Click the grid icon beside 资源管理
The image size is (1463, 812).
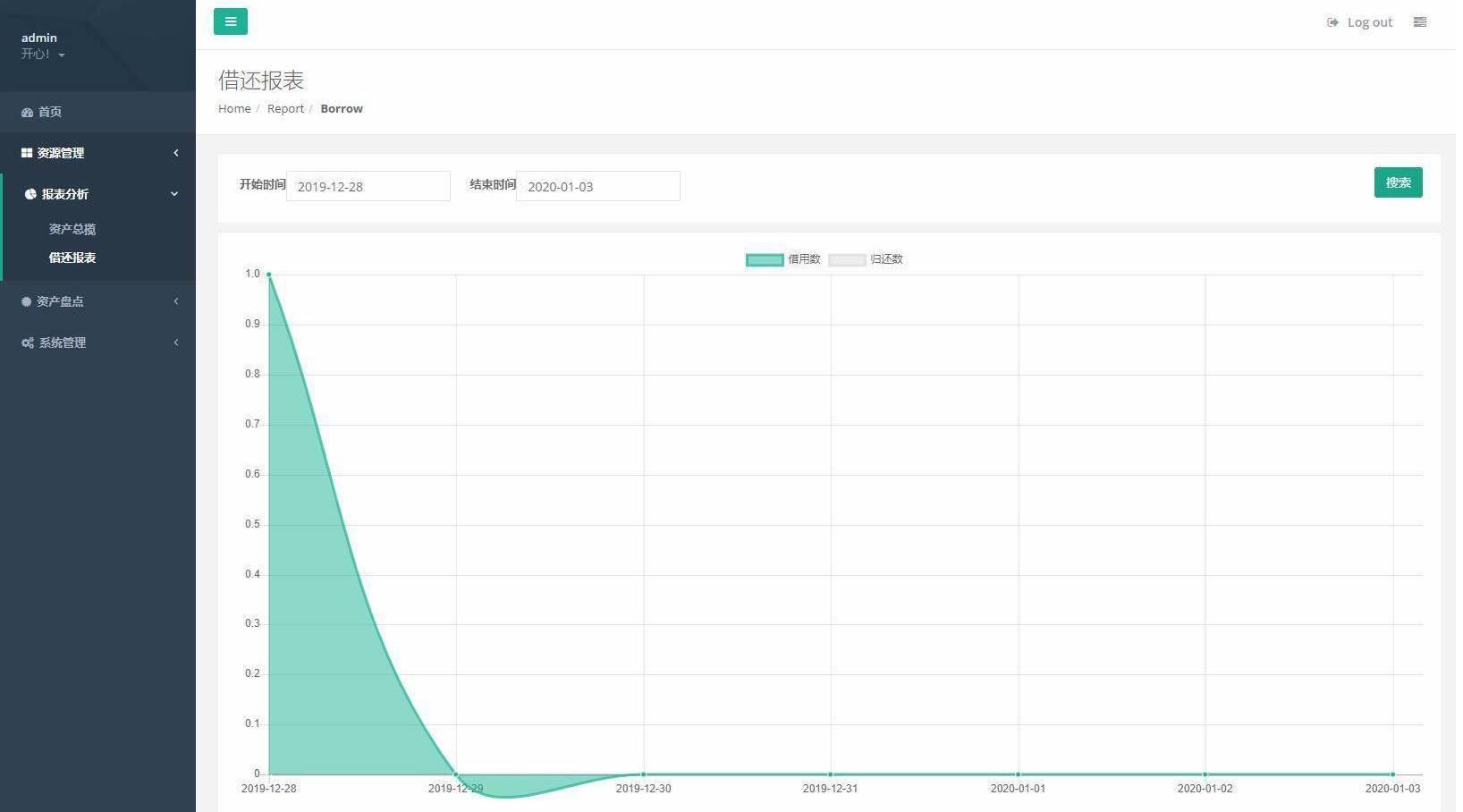point(27,153)
